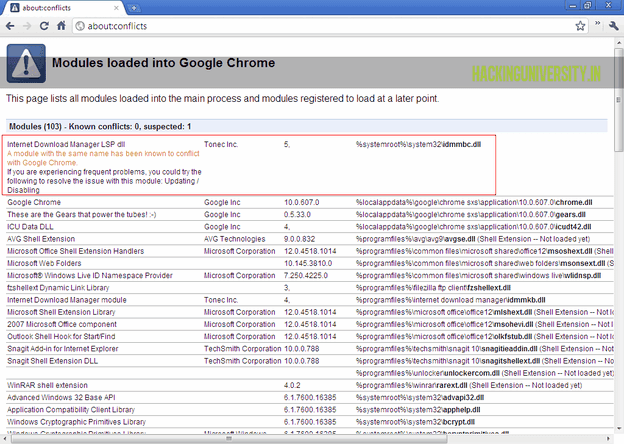This screenshot has width=624, height=444.
Task: Click the page info icon in address bar
Action: point(80,26)
